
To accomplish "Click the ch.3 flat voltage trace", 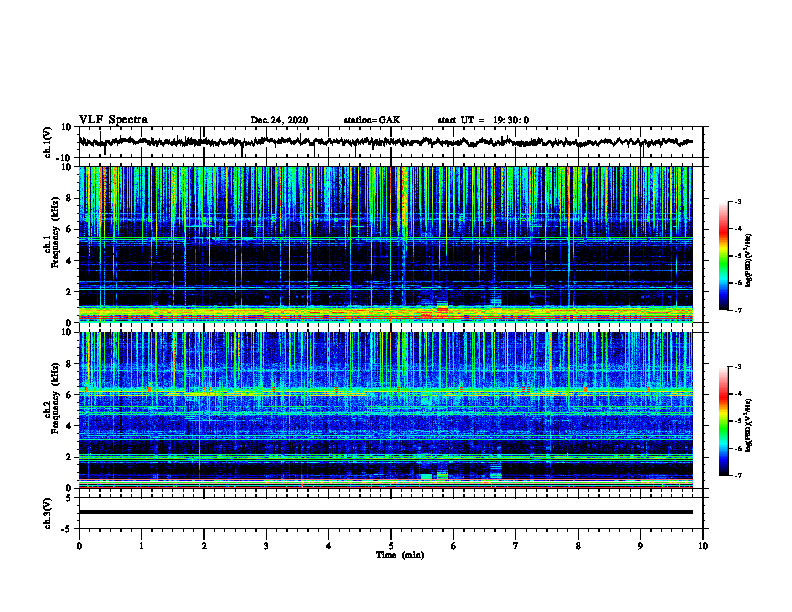I will click(385, 512).
